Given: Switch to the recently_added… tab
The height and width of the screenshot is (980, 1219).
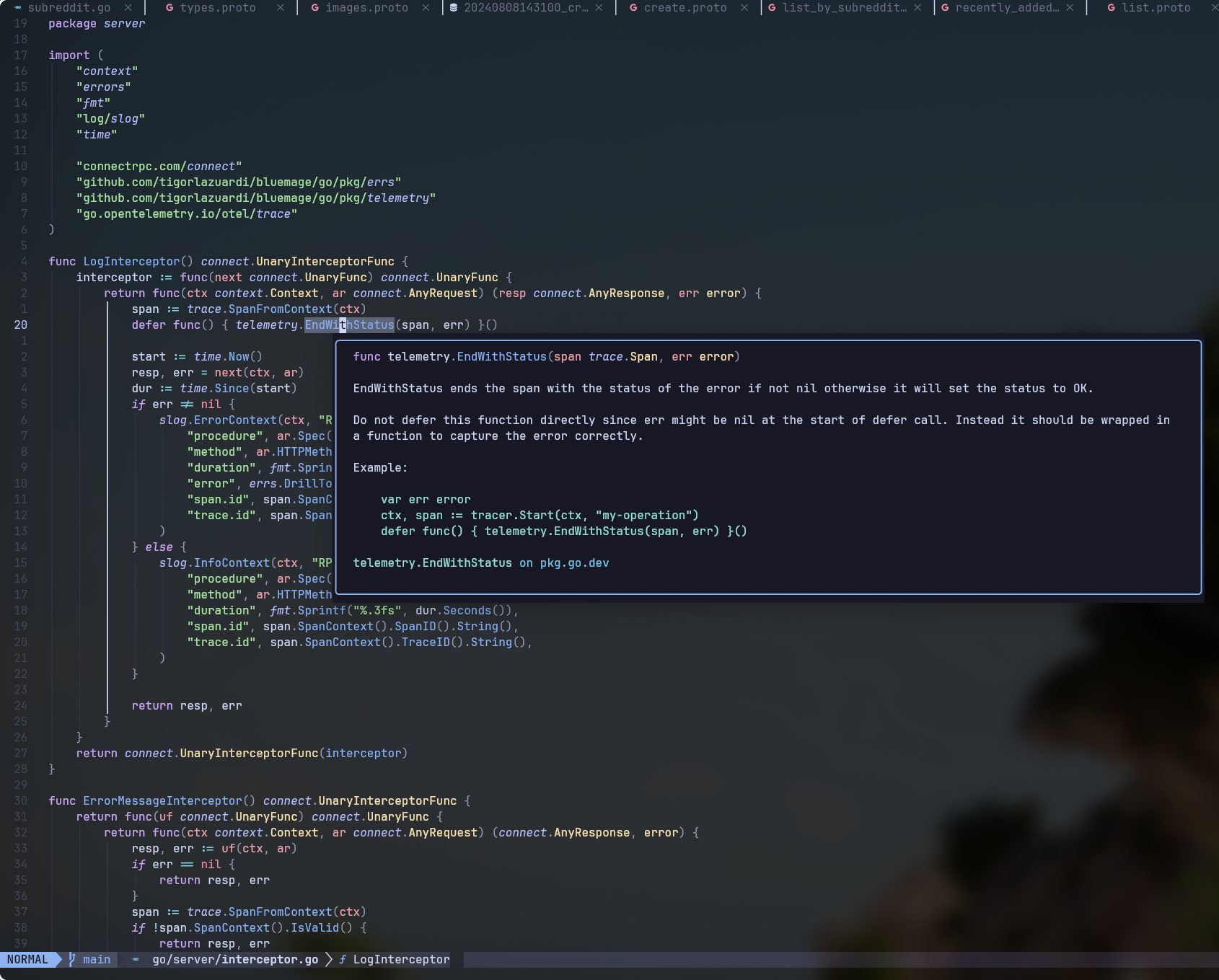Looking at the screenshot, I should [x=1008, y=7].
